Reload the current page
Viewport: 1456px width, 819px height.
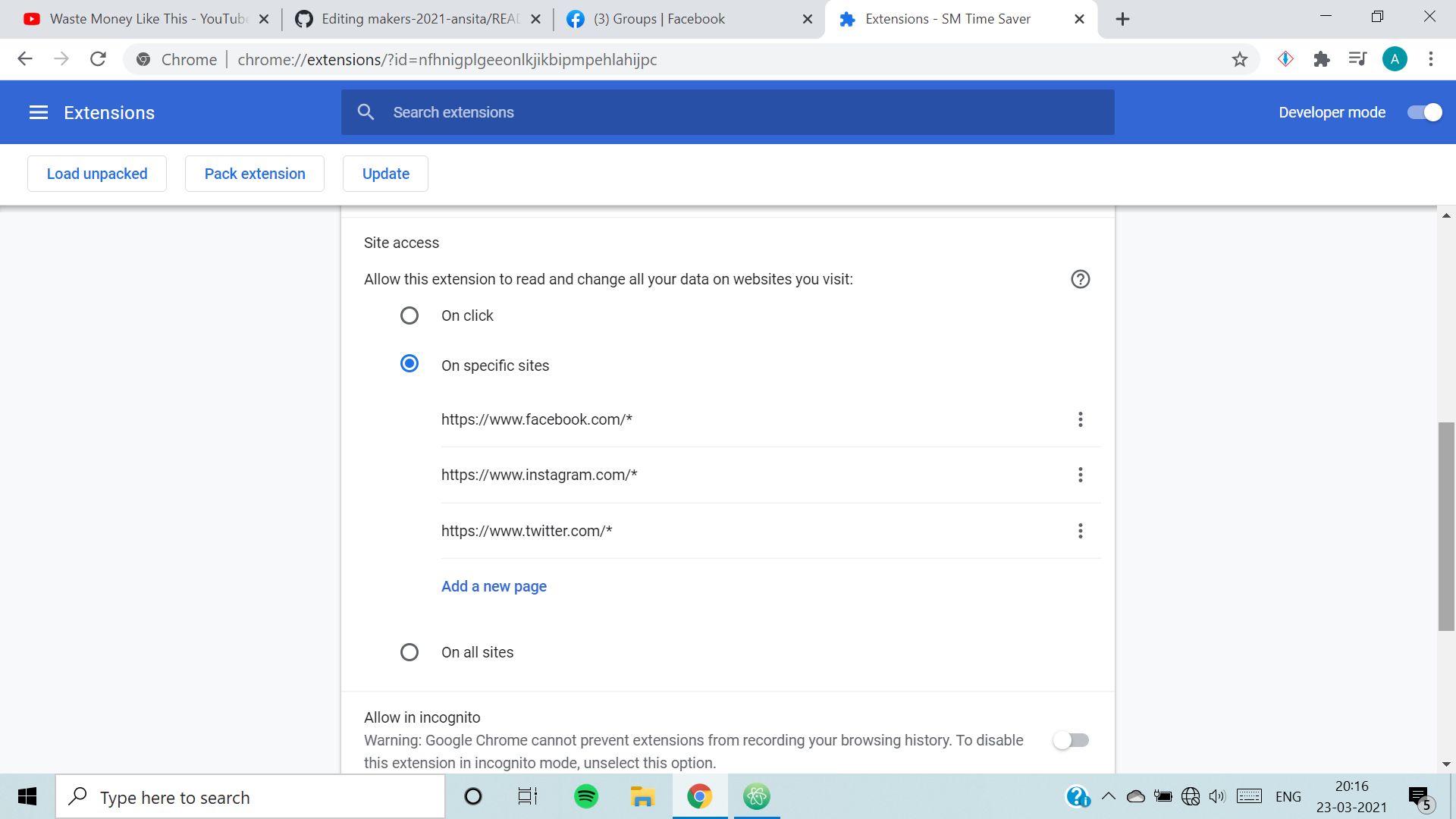coord(98,59)
